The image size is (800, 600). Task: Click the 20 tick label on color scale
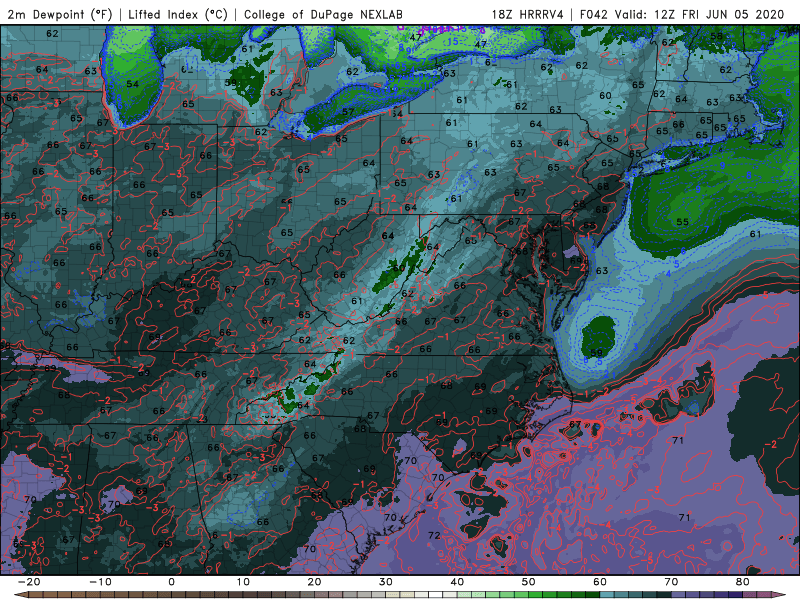coord(314,582)
